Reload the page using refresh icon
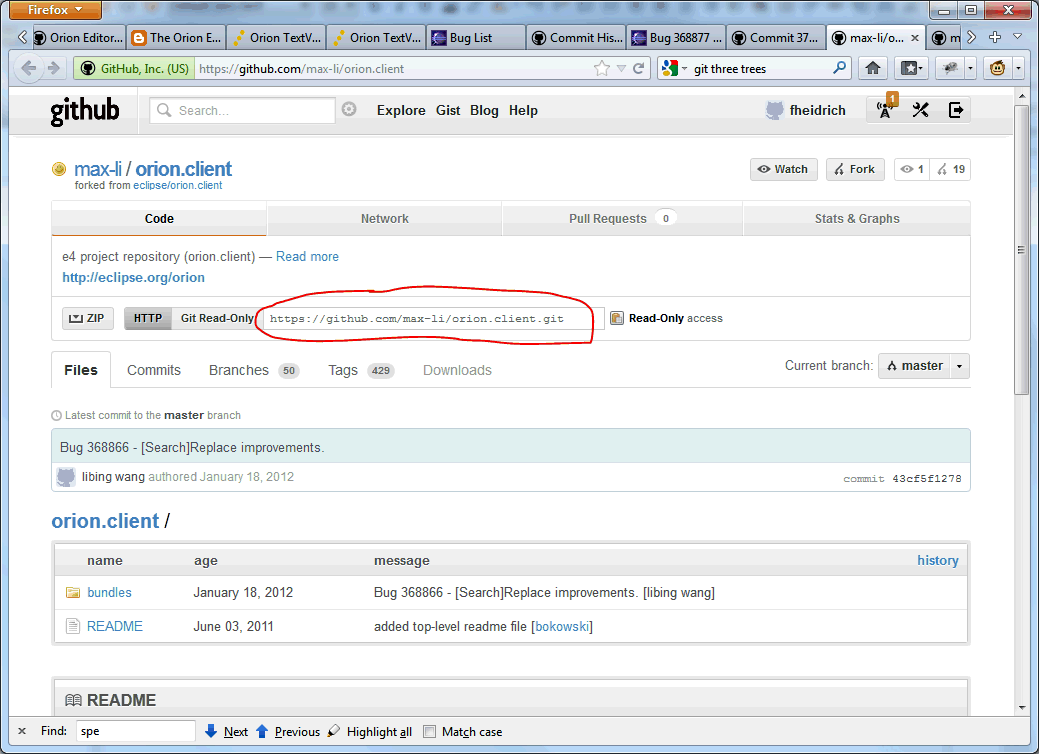Viewport: 1039px width, 754px height. point(639,69)
